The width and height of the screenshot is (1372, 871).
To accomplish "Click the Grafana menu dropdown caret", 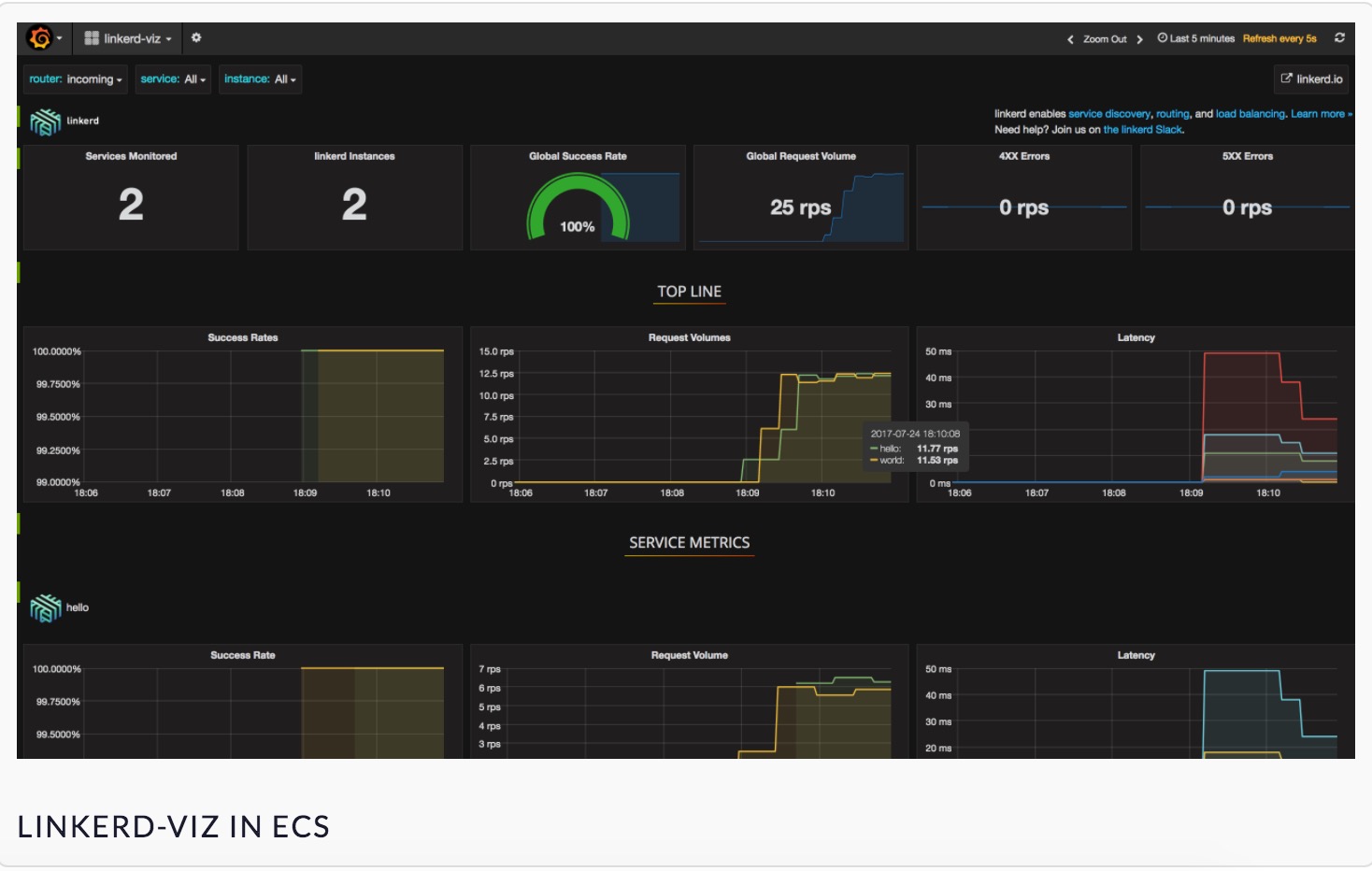I will point(60,38).
